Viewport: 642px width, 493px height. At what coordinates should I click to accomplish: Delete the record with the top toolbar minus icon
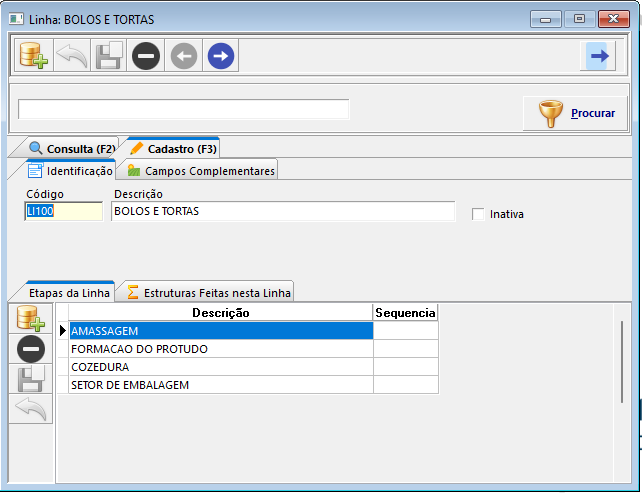point(146,55)
